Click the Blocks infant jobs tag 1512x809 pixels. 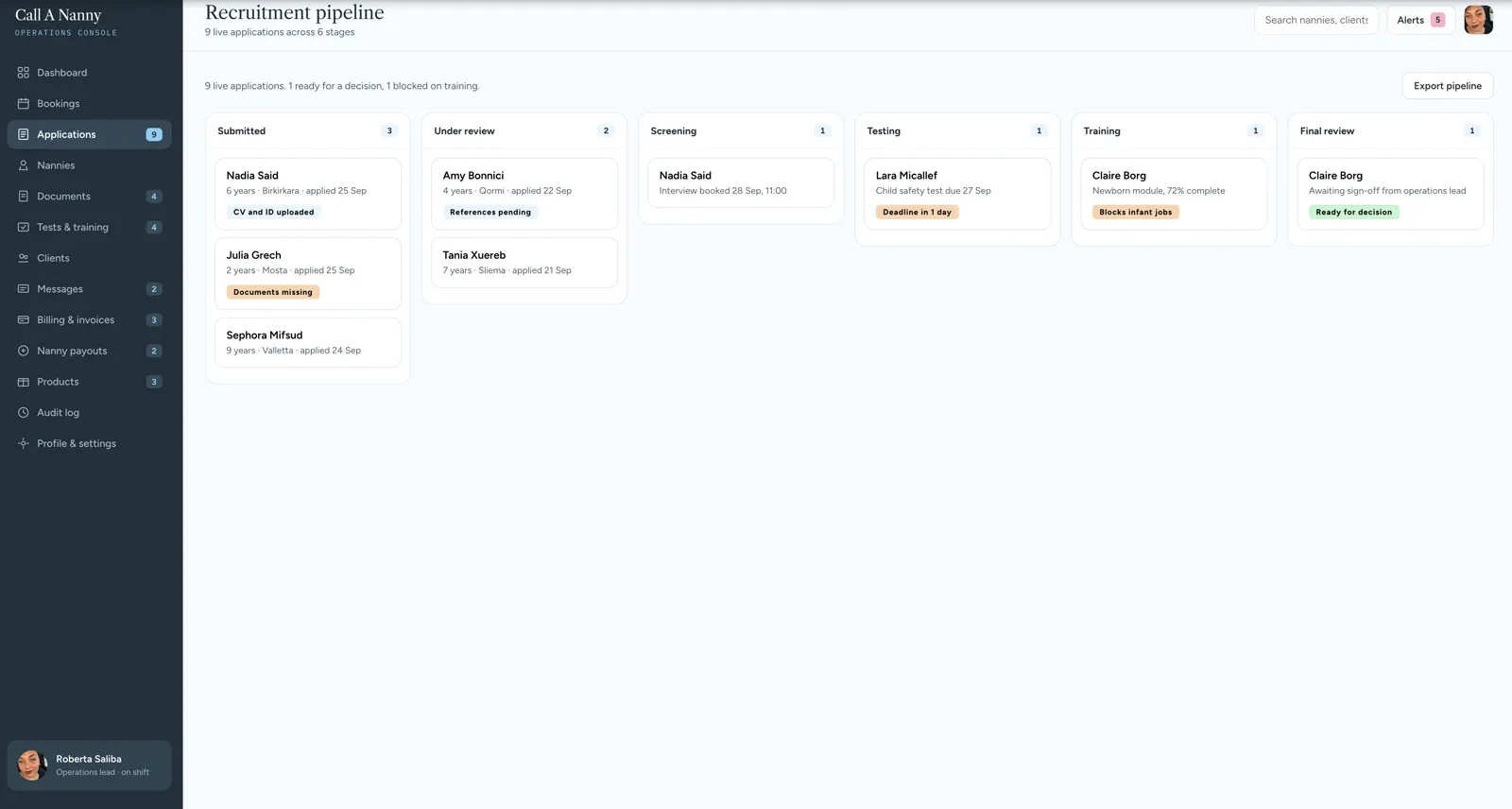(1136, 213)
